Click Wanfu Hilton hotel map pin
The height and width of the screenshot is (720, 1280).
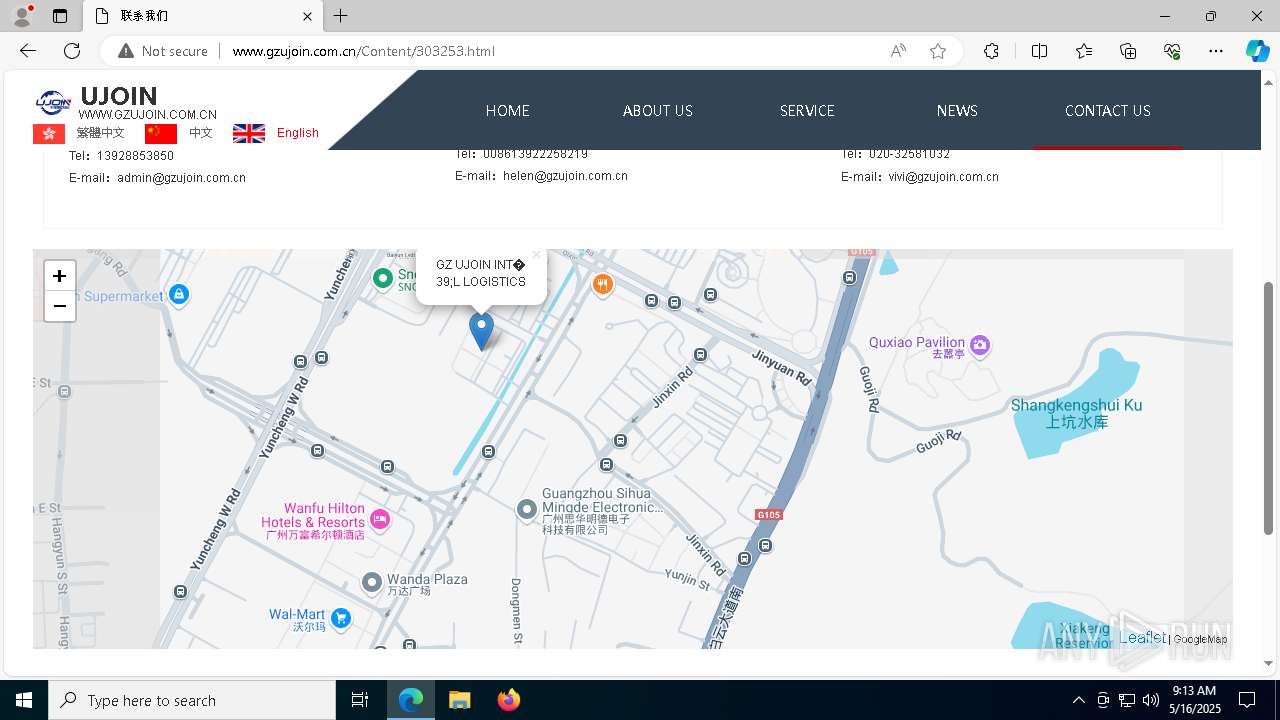(x=379, y=518)
